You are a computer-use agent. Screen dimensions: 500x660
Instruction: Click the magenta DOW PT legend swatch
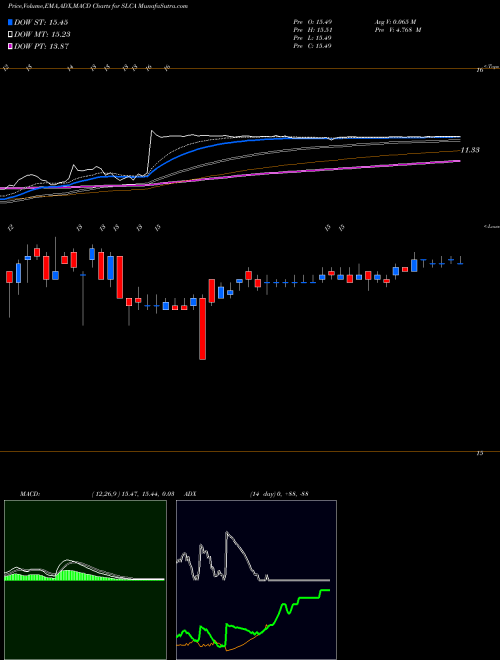pos(11,46)
